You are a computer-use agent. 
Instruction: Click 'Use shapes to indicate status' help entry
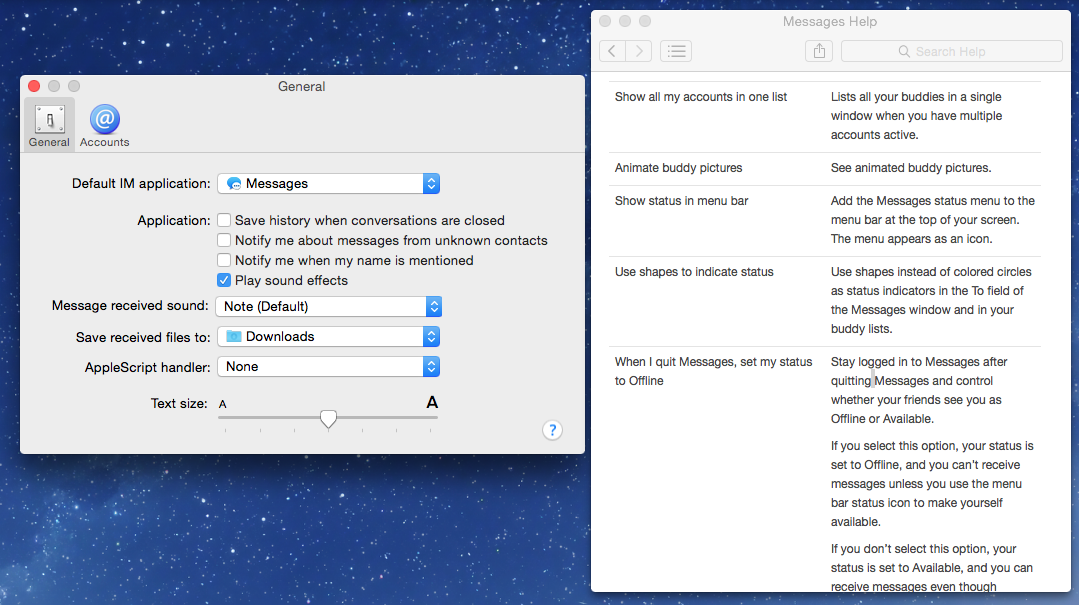pyautogui.click(x=694, y=272)
